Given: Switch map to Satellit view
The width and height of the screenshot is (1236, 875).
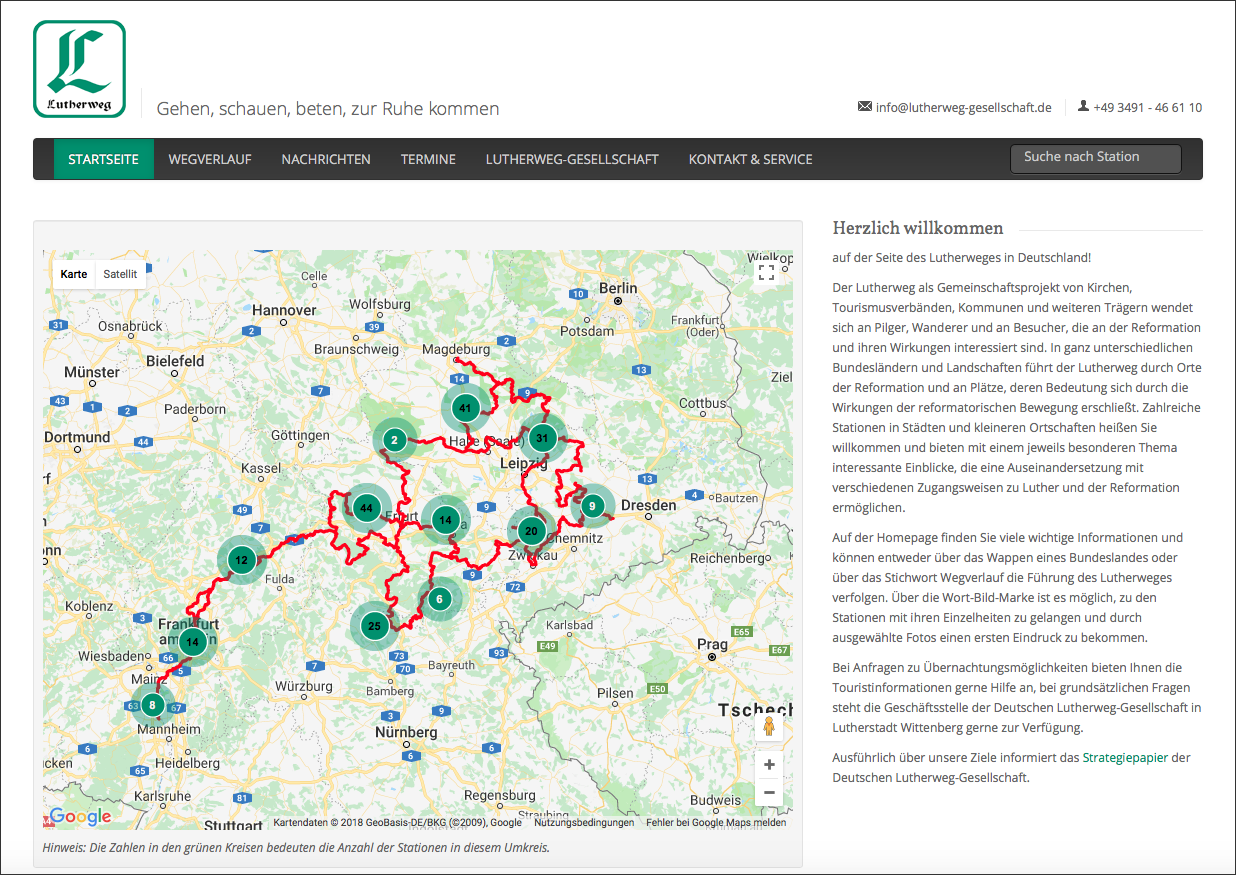Looking at the screenshot, I should (x=121, y=274).
